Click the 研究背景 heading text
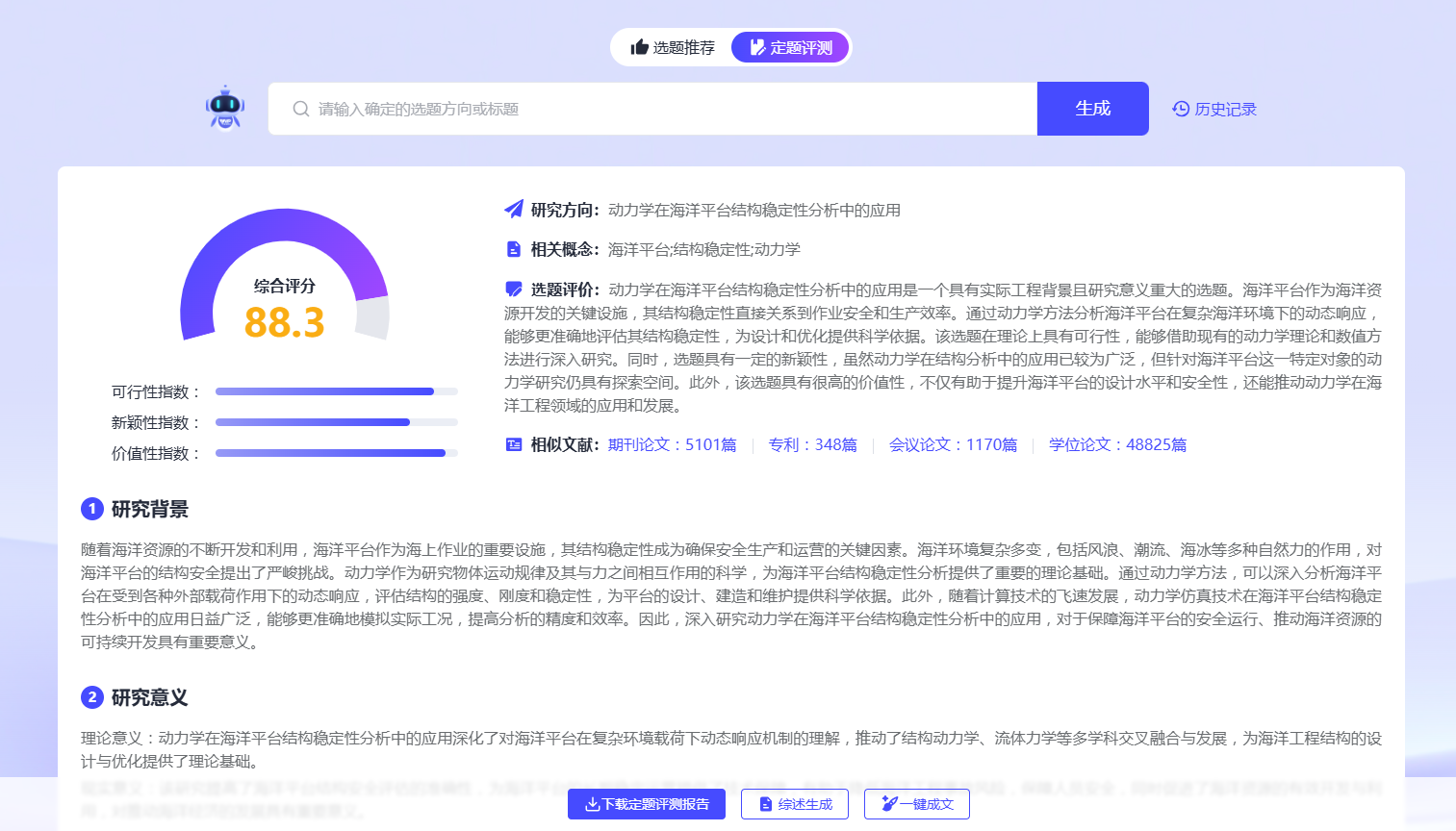The image size is (1456, 831). pyautogui.click(x=150, y=509)
